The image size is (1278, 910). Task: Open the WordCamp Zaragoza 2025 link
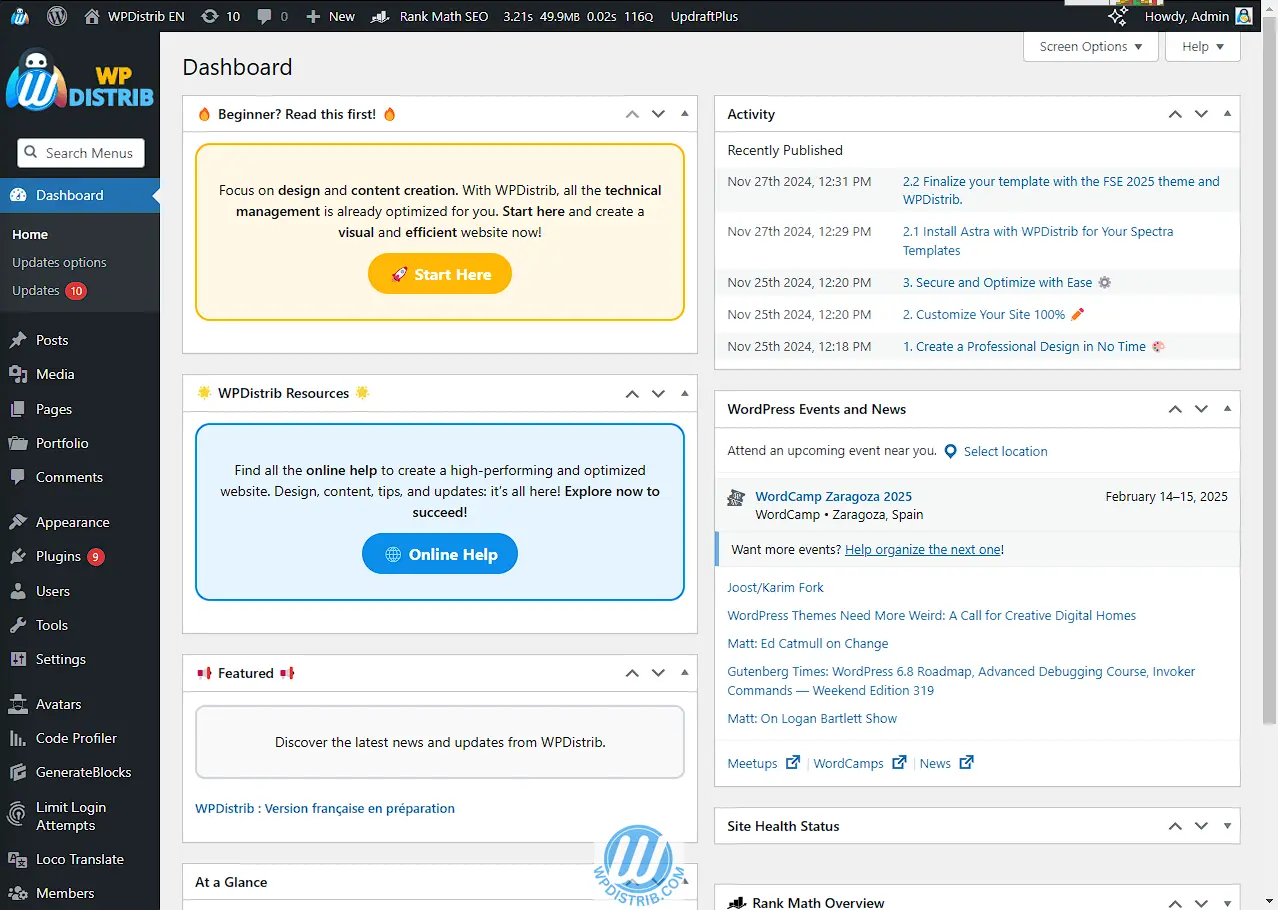point(833,496)
